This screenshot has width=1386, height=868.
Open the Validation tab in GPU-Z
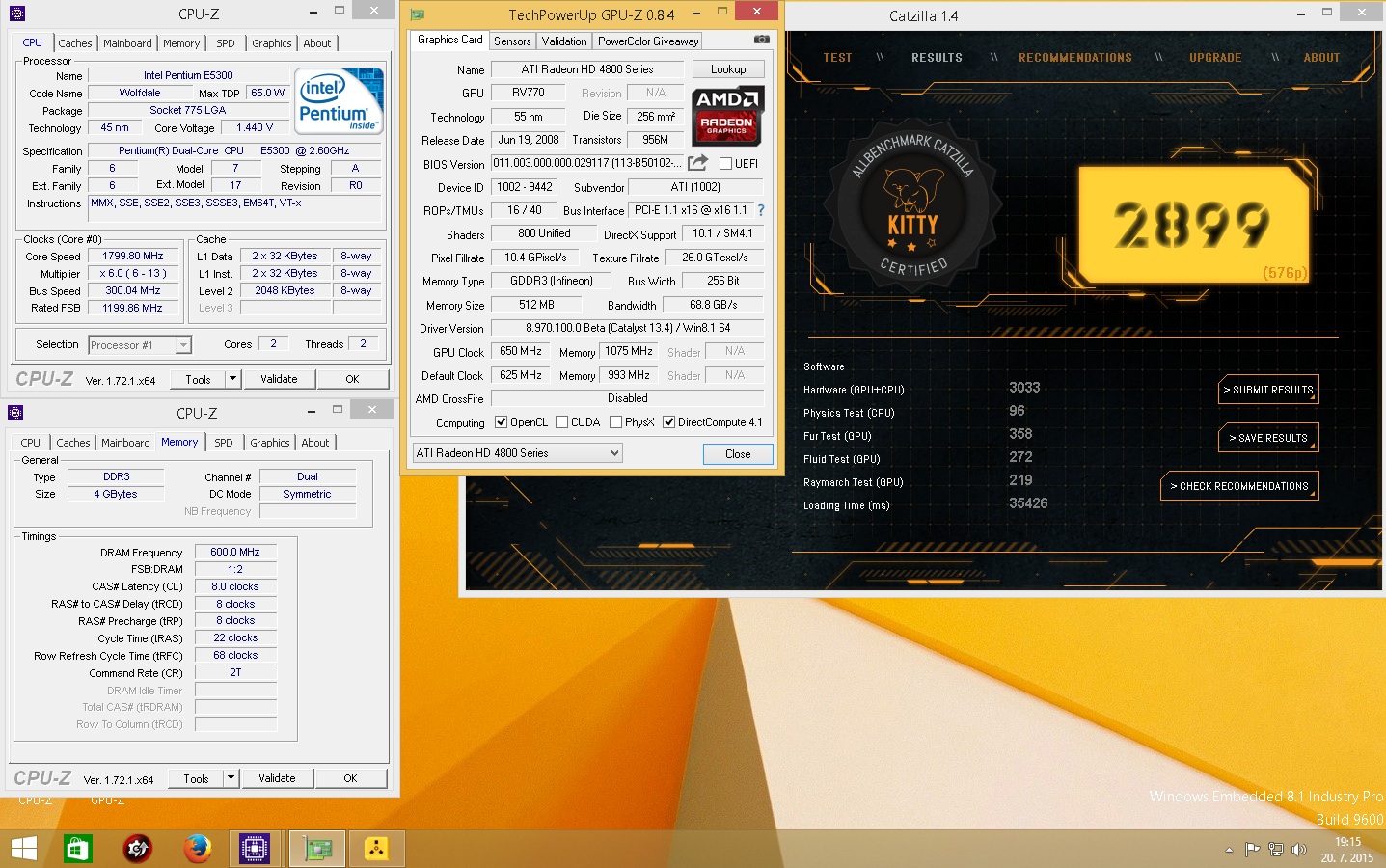564,41
